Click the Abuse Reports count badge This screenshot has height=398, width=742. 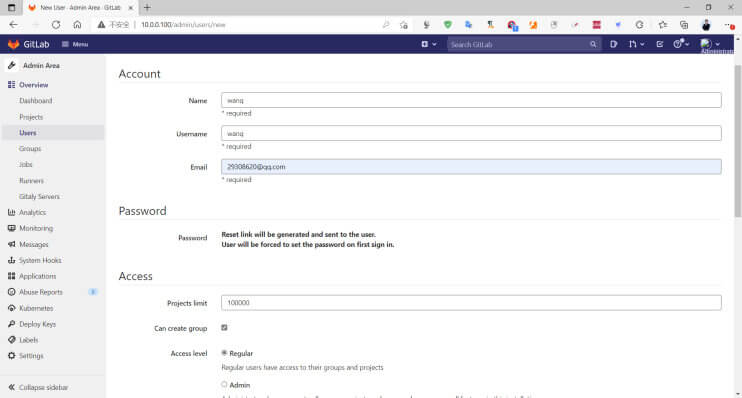(x=93, y=292)
